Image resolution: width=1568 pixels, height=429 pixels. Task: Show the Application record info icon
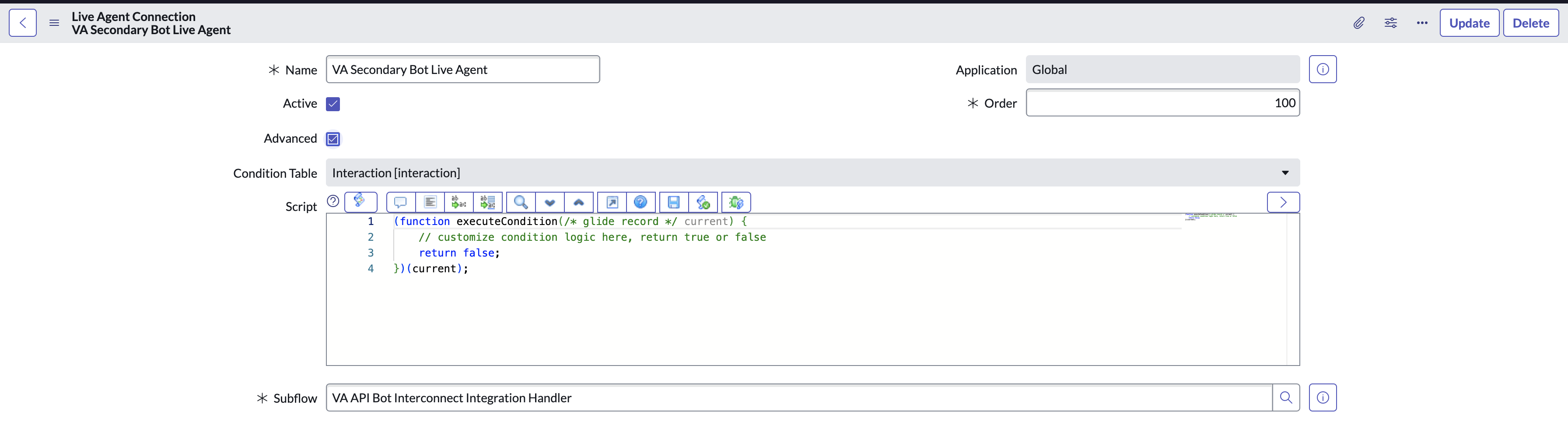point(1323,70)
